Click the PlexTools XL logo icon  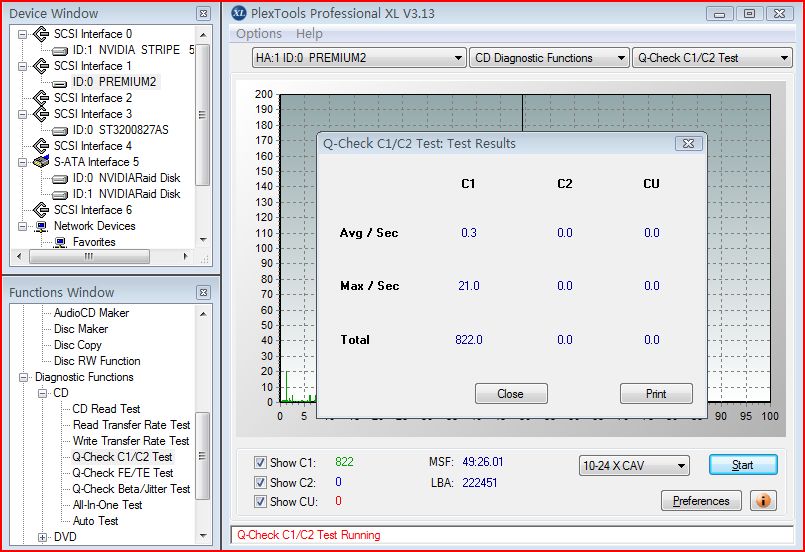pos(239,13)
